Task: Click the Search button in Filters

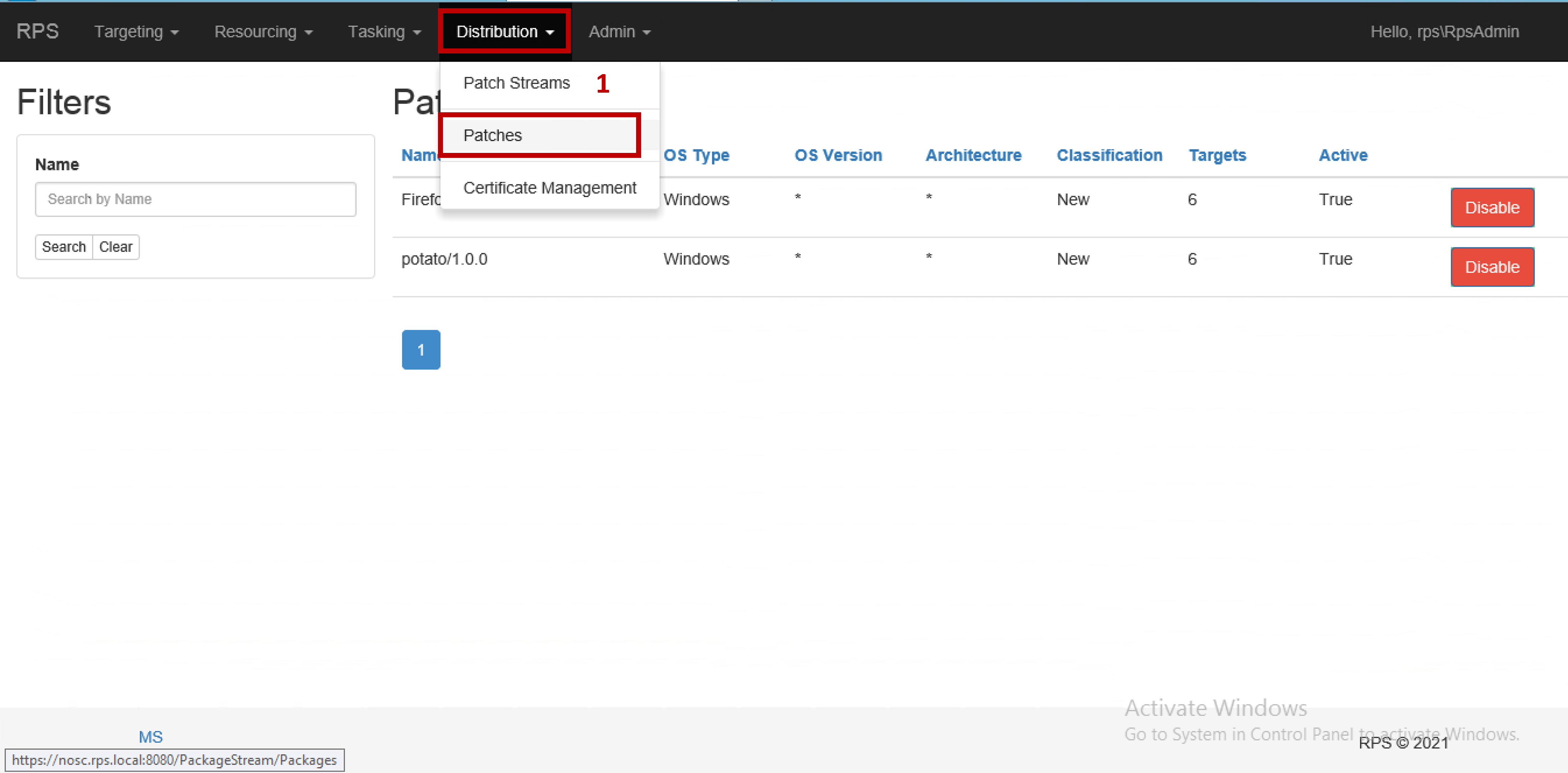Action: tap(63, 247)
